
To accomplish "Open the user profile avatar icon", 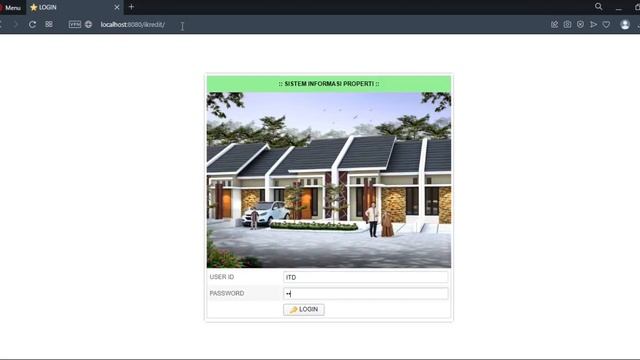I will (x=625, y=24).
